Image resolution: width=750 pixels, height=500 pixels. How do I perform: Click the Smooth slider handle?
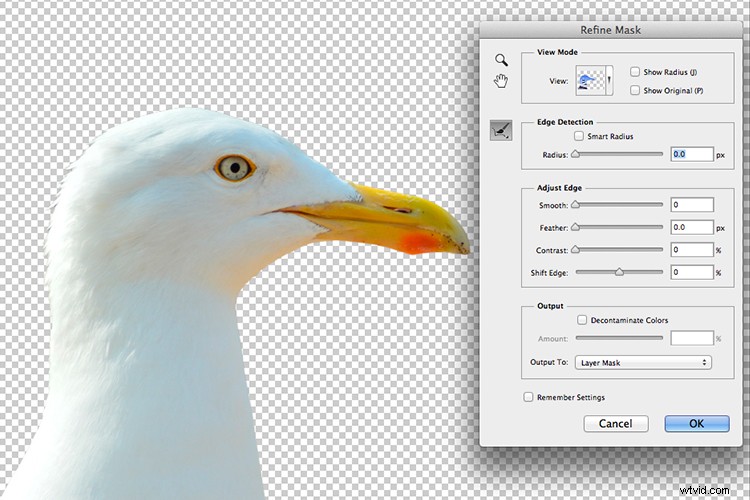(576, 205)
